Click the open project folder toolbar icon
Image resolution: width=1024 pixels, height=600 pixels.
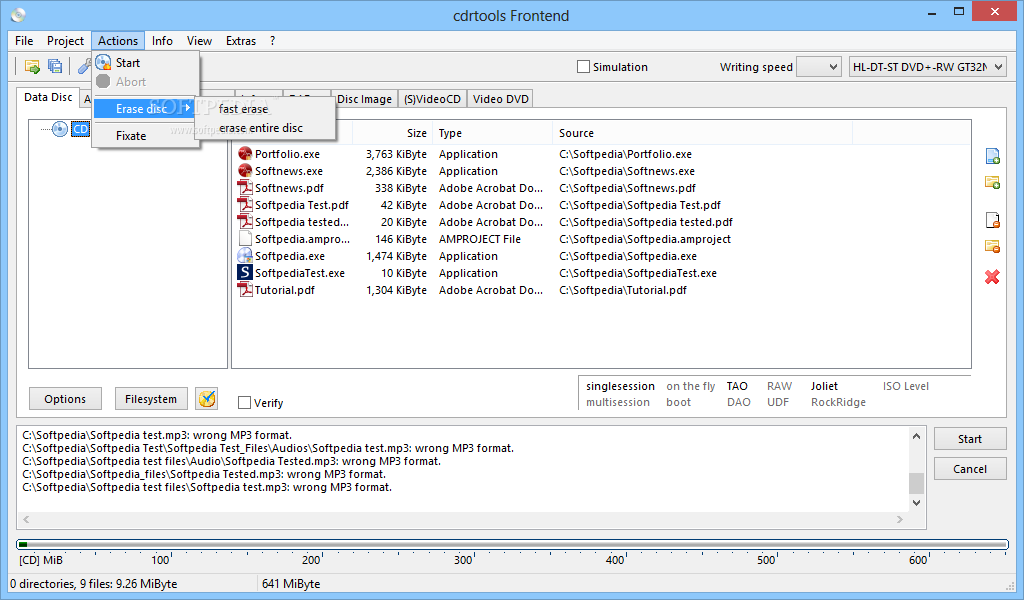pyautogui.click(x=32, y=66)
